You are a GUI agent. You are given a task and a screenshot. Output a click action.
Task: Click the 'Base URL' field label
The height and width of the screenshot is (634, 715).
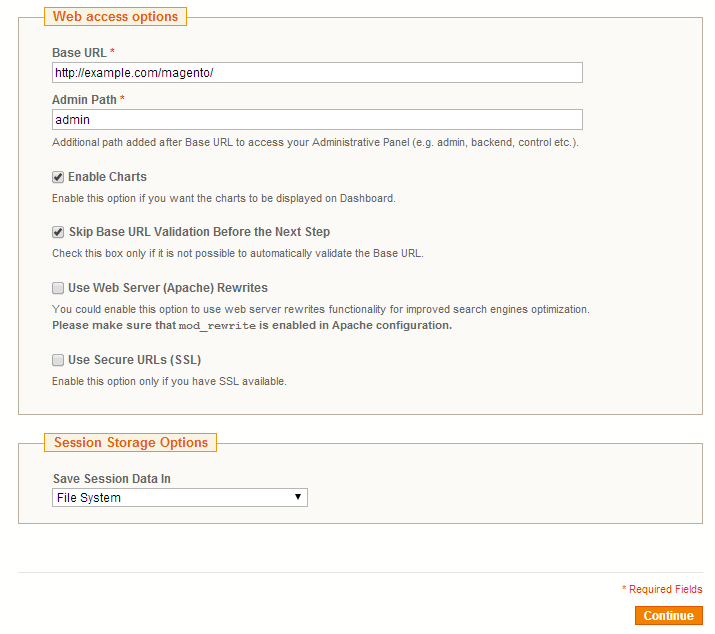pos(79,52)
